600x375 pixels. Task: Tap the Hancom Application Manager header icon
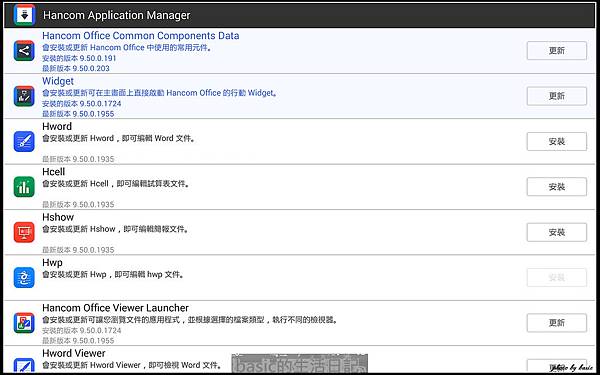click(x=24, y=15)
